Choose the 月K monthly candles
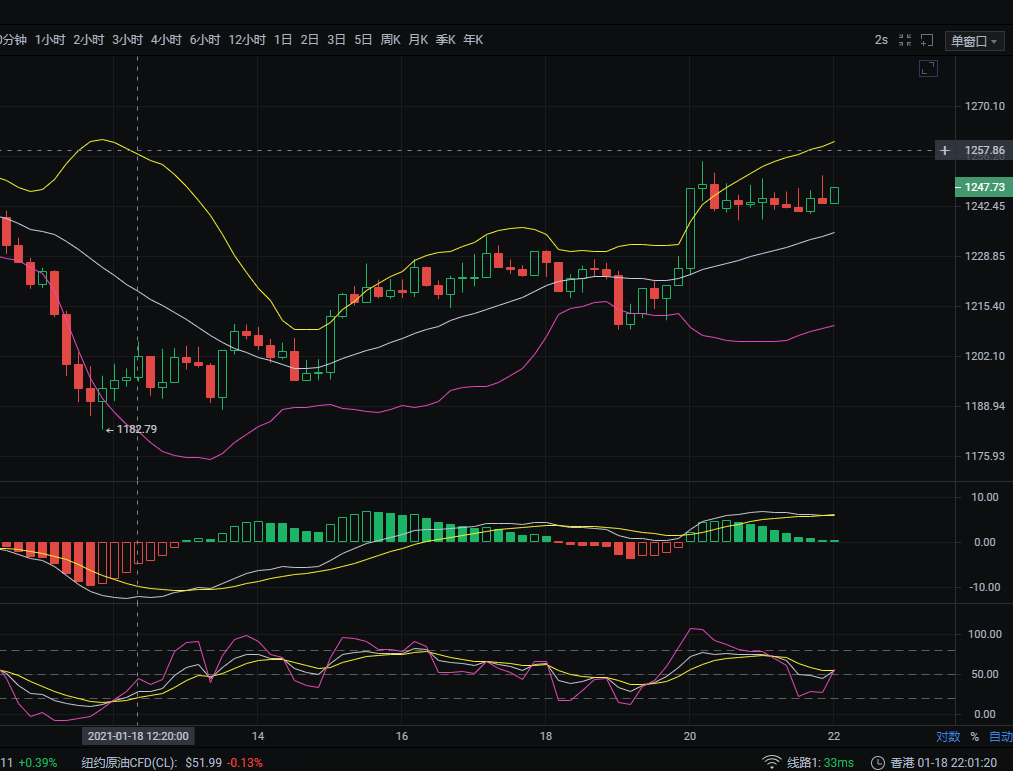Viewport: 1013px width, 771px height. click(418, 40)
